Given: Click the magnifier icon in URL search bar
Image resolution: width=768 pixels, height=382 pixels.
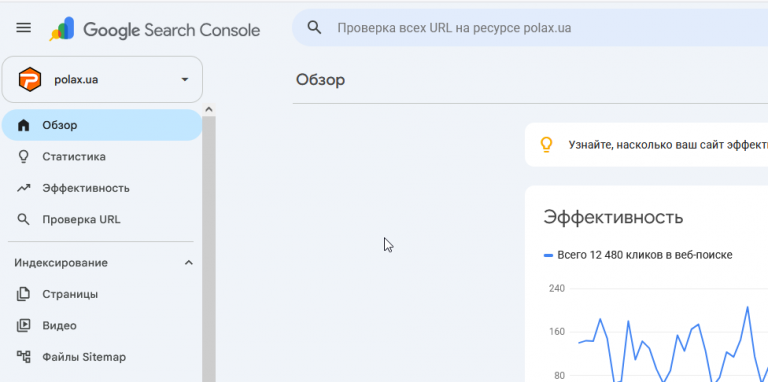Looking at the screenshot, I should tap(314, 28).
